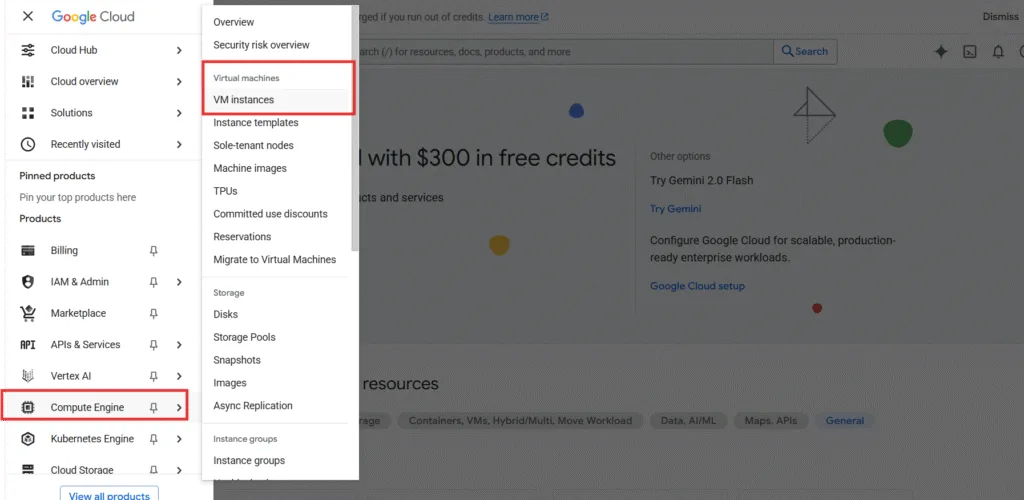This screenshot has width=1024, height=500.
Task: Click the Try Gemini link
Action: pyautogui.click(x=675, y=209)
